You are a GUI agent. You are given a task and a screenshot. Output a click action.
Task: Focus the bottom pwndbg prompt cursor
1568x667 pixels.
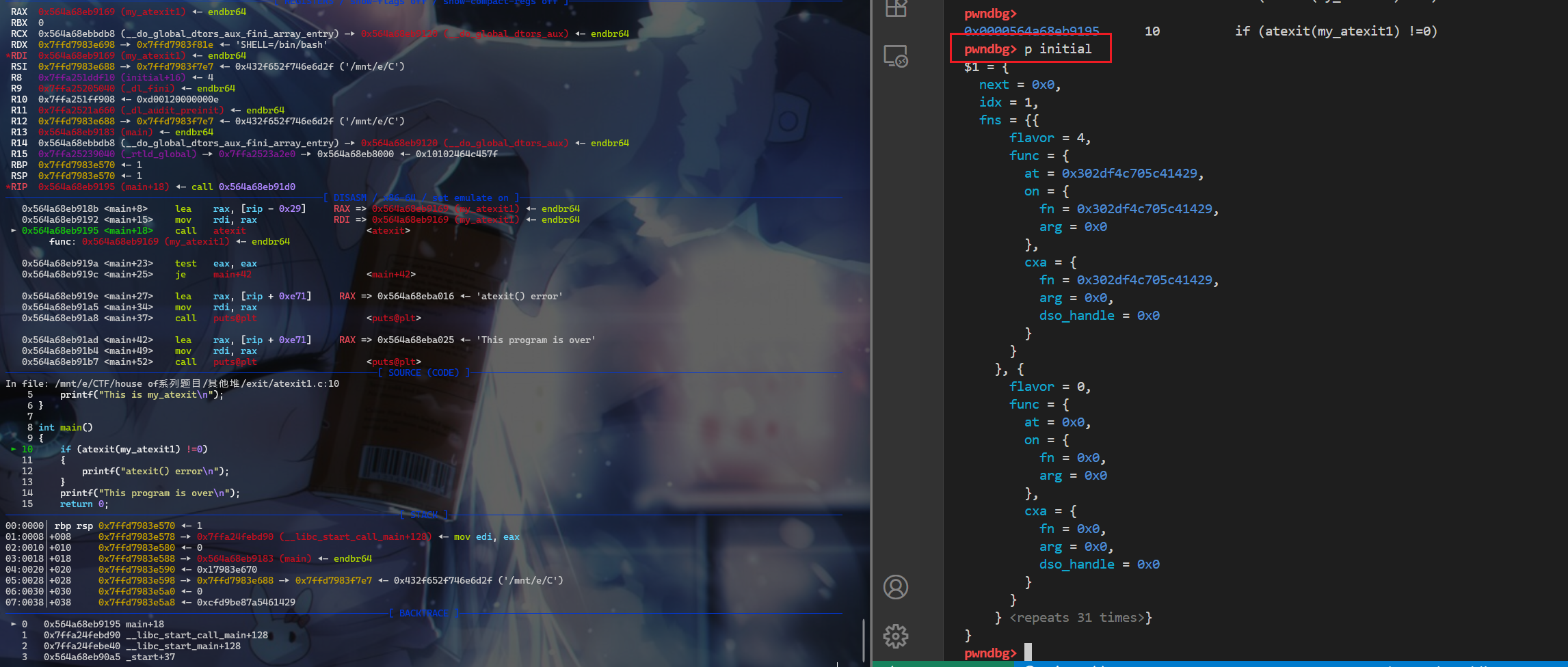[x=1028, y=653]
